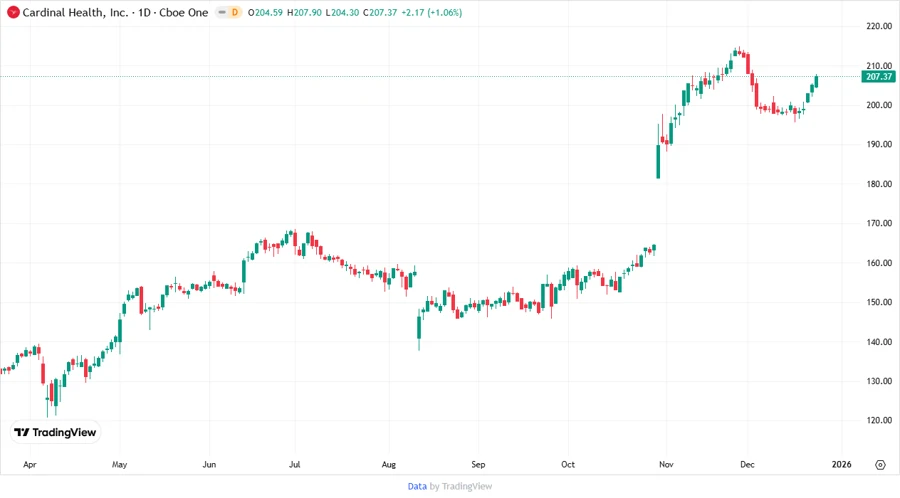Click the 180.00 price axis label
Screen dimensions: 900x498
[x=879, y=184]
